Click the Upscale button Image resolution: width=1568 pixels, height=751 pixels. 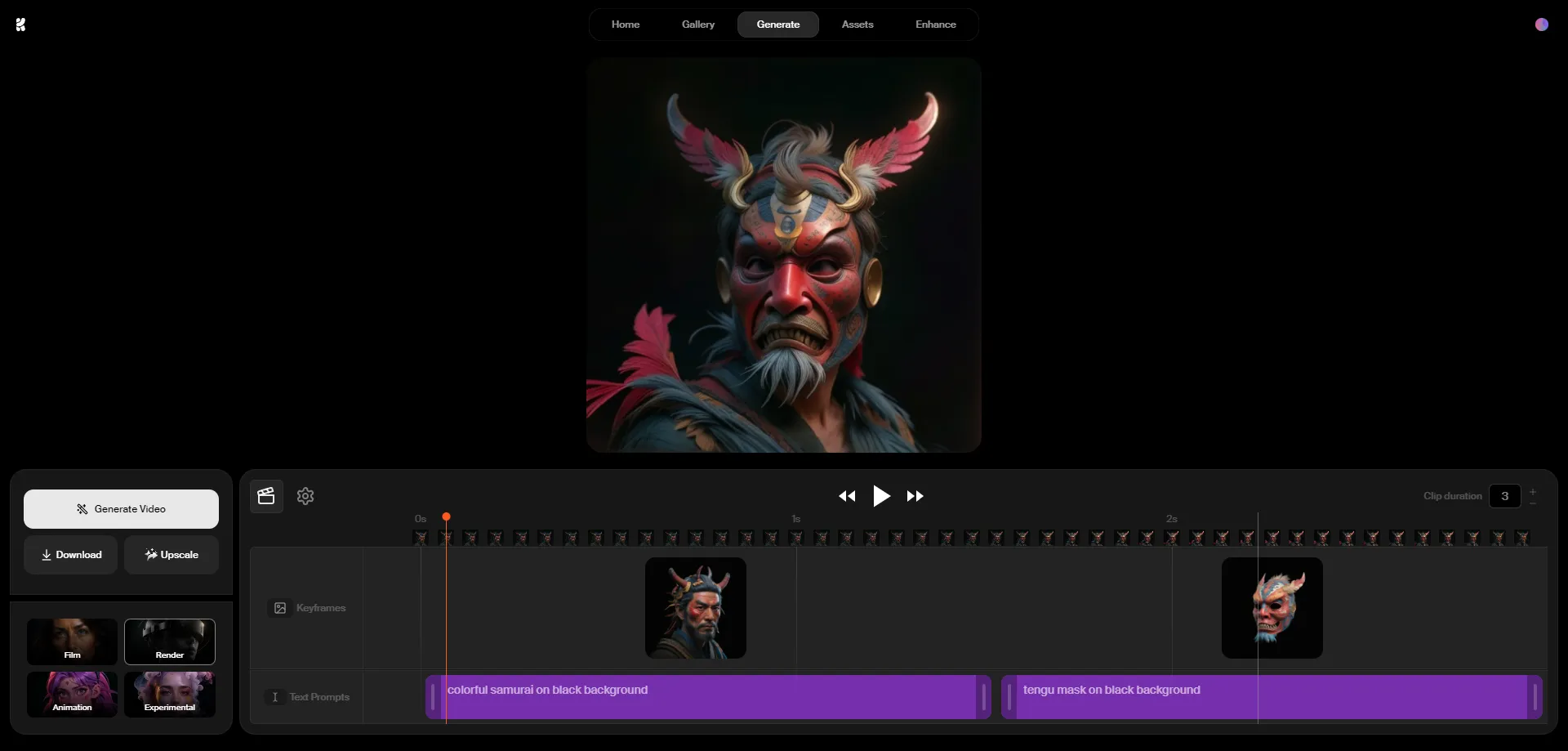(x=171, y=555)
